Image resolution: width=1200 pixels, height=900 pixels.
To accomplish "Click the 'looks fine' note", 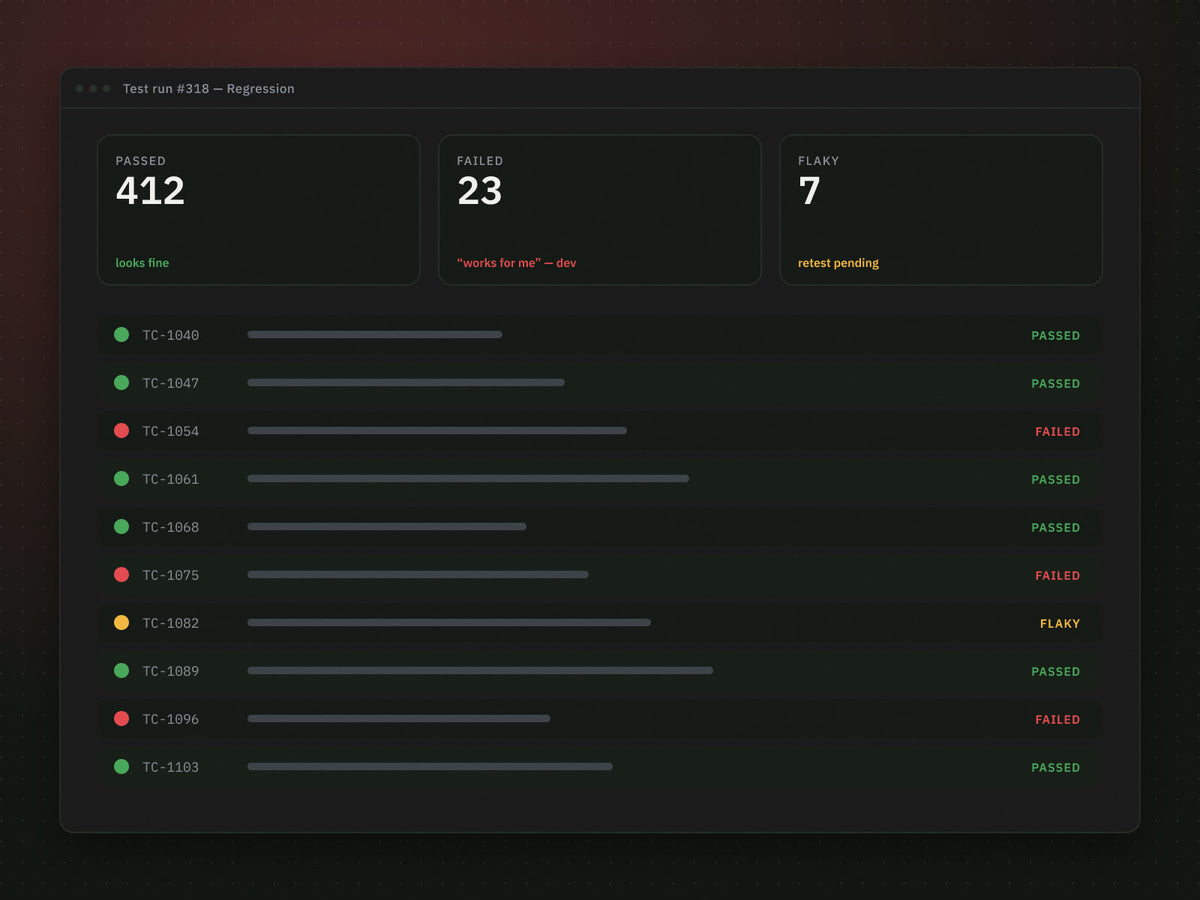I will pos(142,263).
